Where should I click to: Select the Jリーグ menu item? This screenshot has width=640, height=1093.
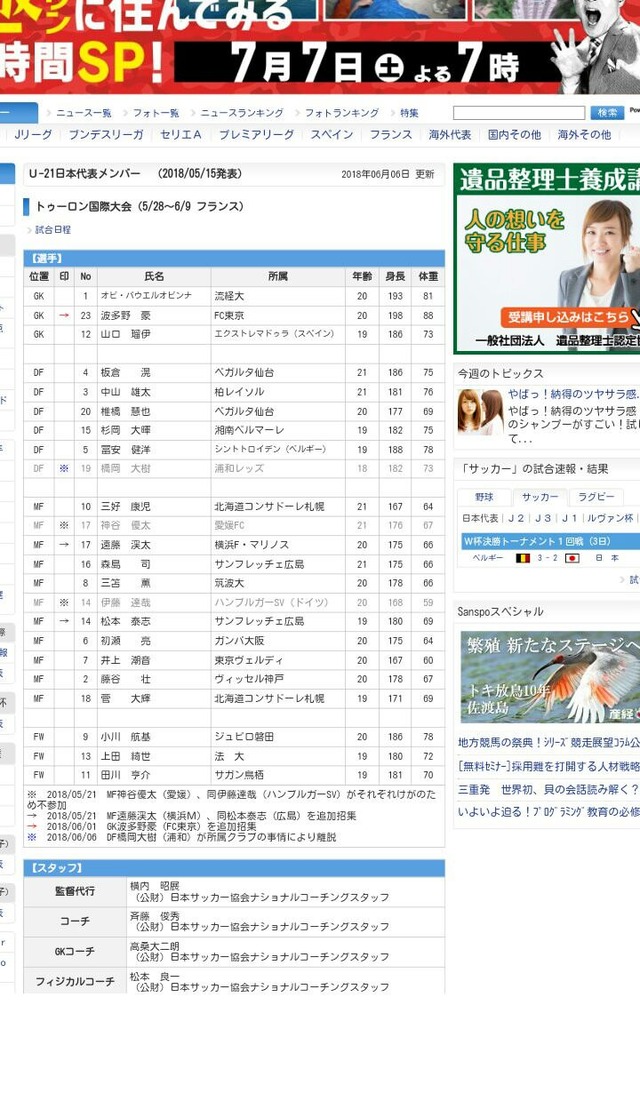click(33, 135)
